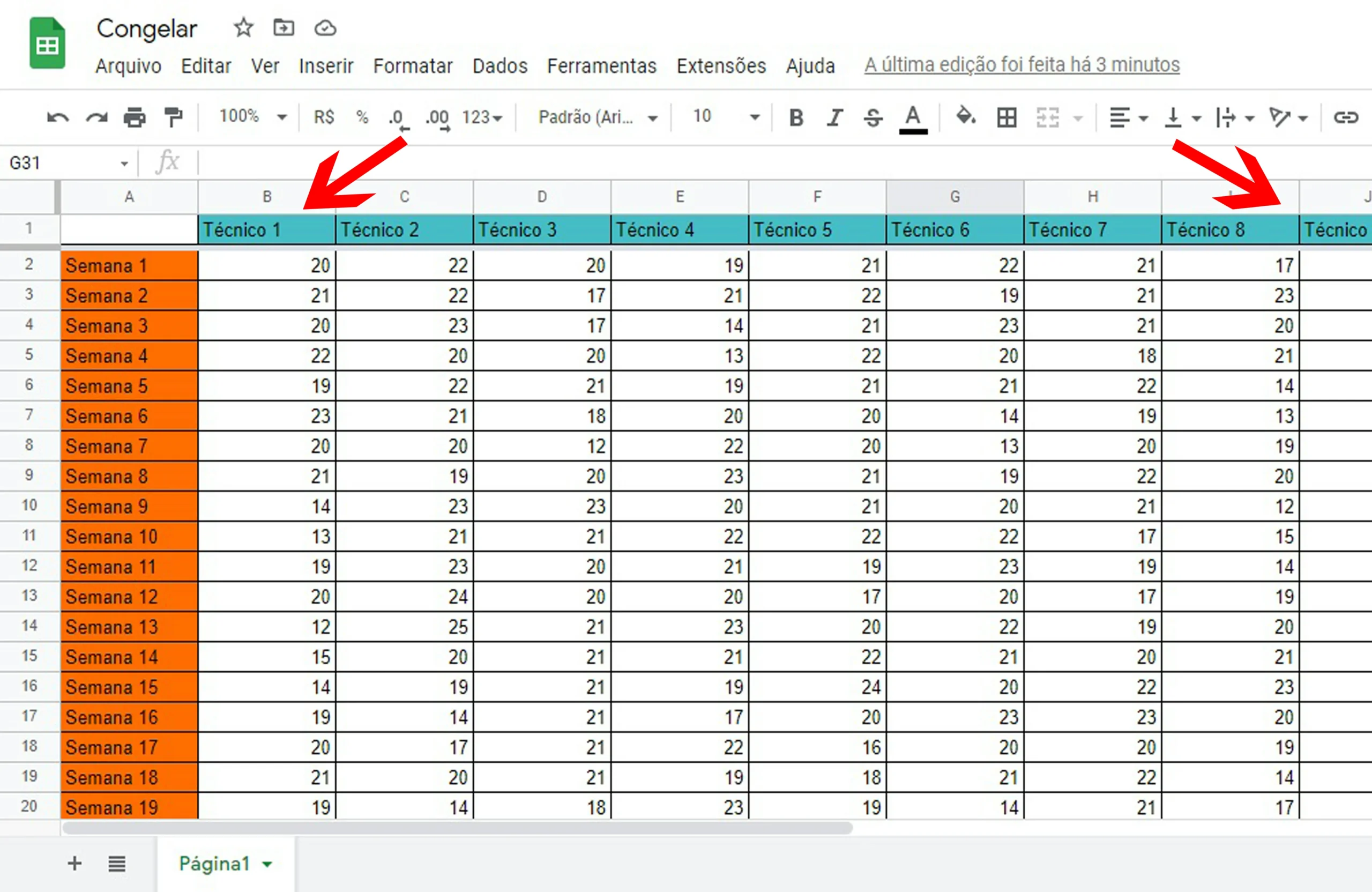Click the document title Congelar

coord(147,29)
